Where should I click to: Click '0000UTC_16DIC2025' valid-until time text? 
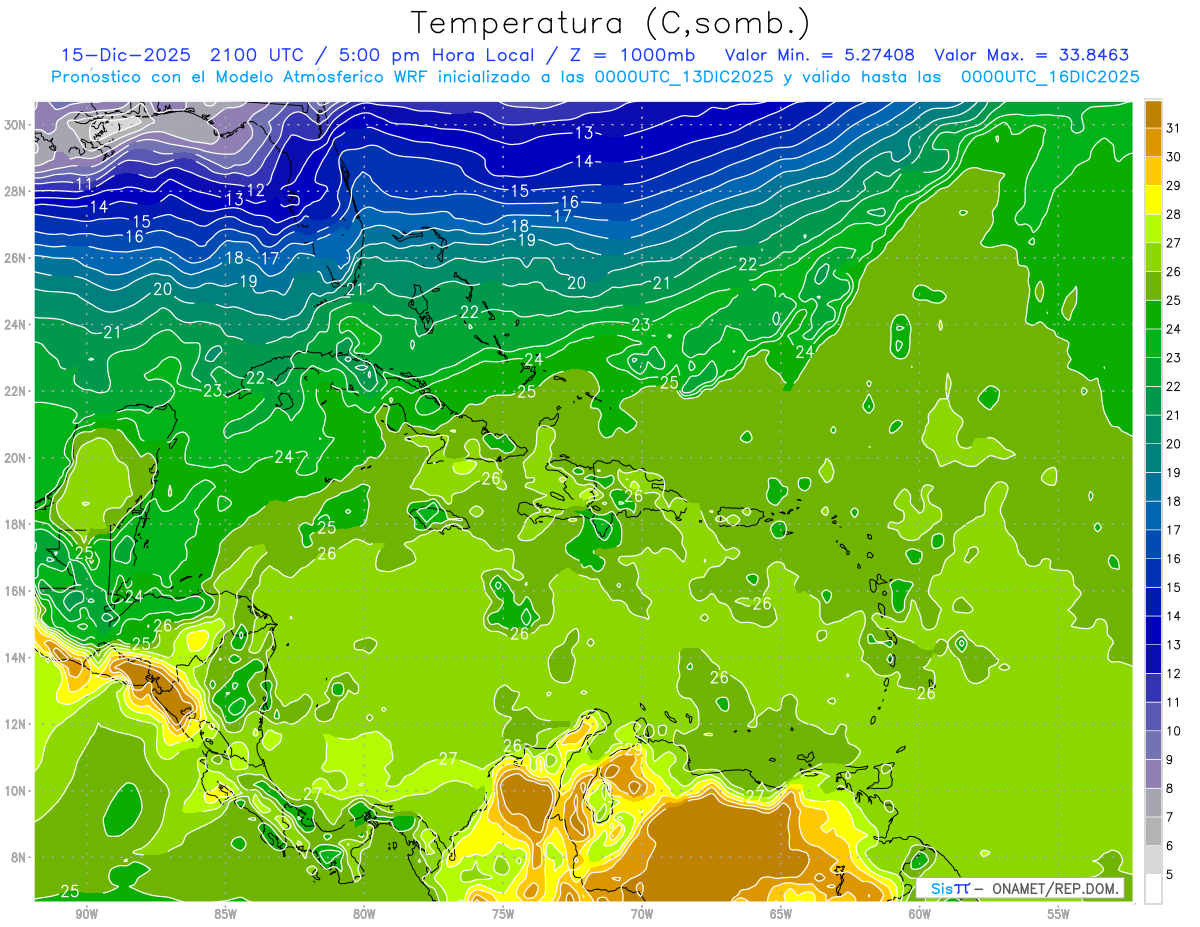1050,77
